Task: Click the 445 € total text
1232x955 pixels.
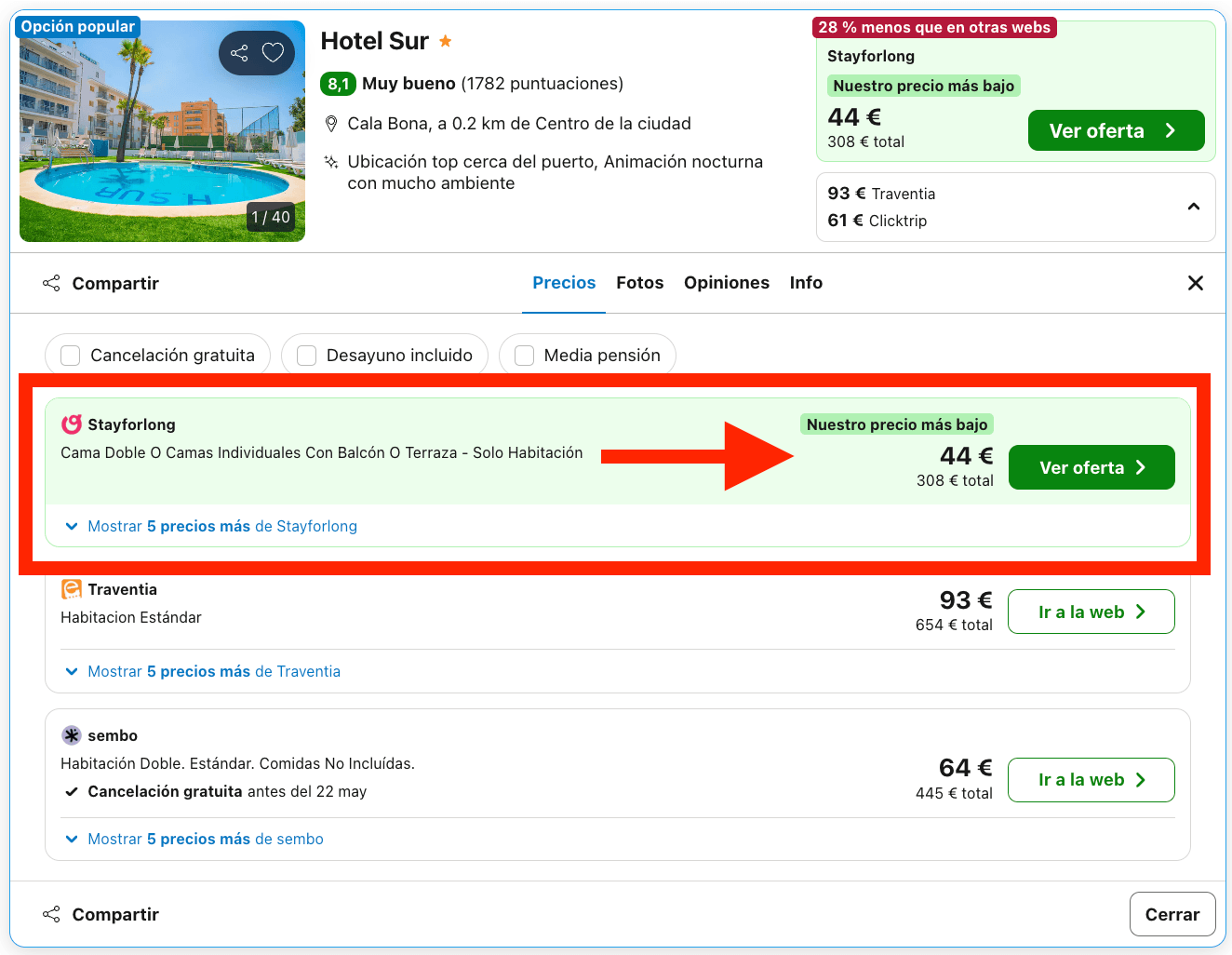Action: click(x=954, y=793)
